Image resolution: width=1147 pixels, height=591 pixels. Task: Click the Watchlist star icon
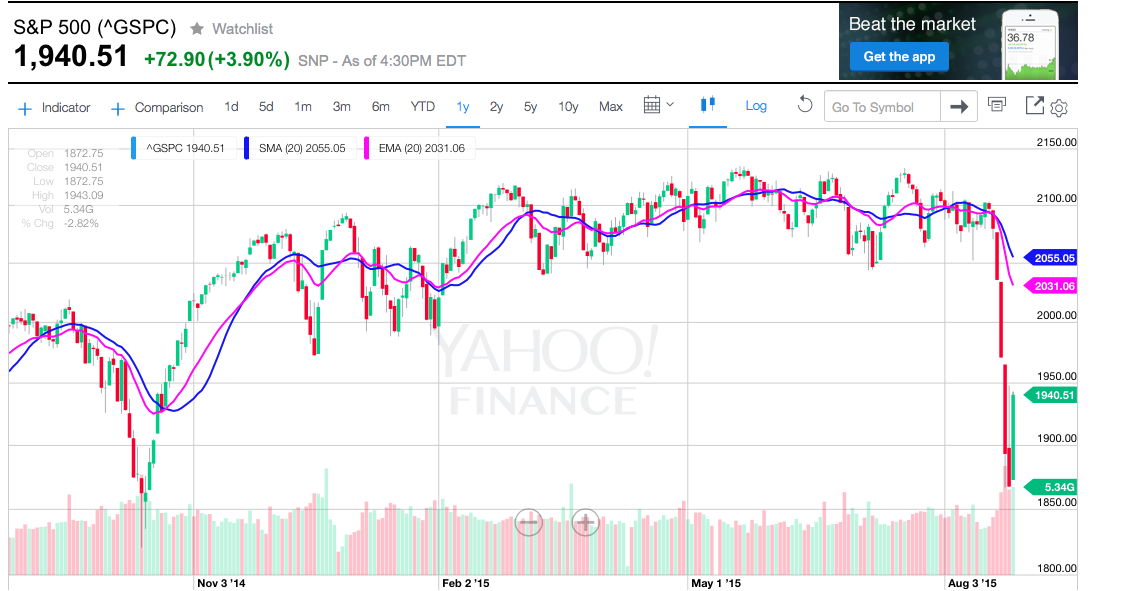click(x=197, y=29)
